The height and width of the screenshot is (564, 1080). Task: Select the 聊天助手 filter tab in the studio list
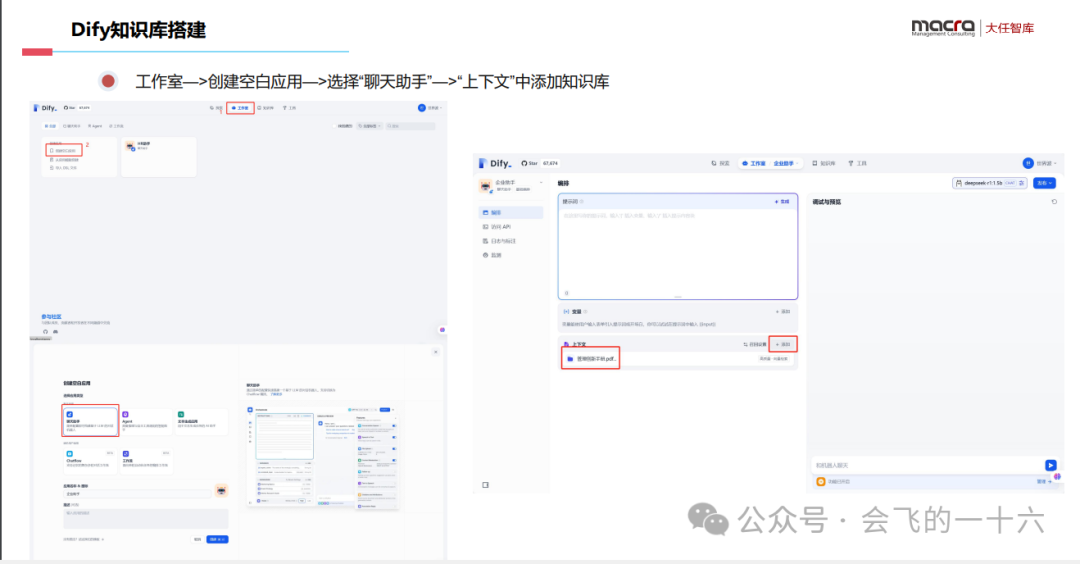point(72,126)
